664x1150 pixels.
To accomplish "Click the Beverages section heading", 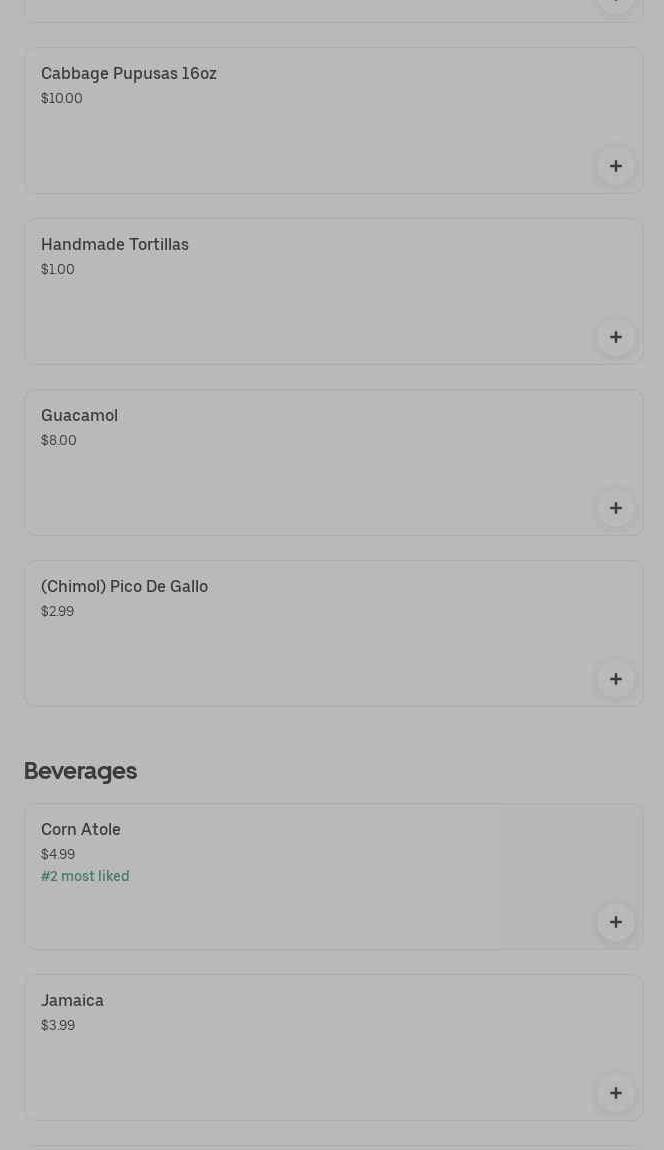I will tap(80, 771).
